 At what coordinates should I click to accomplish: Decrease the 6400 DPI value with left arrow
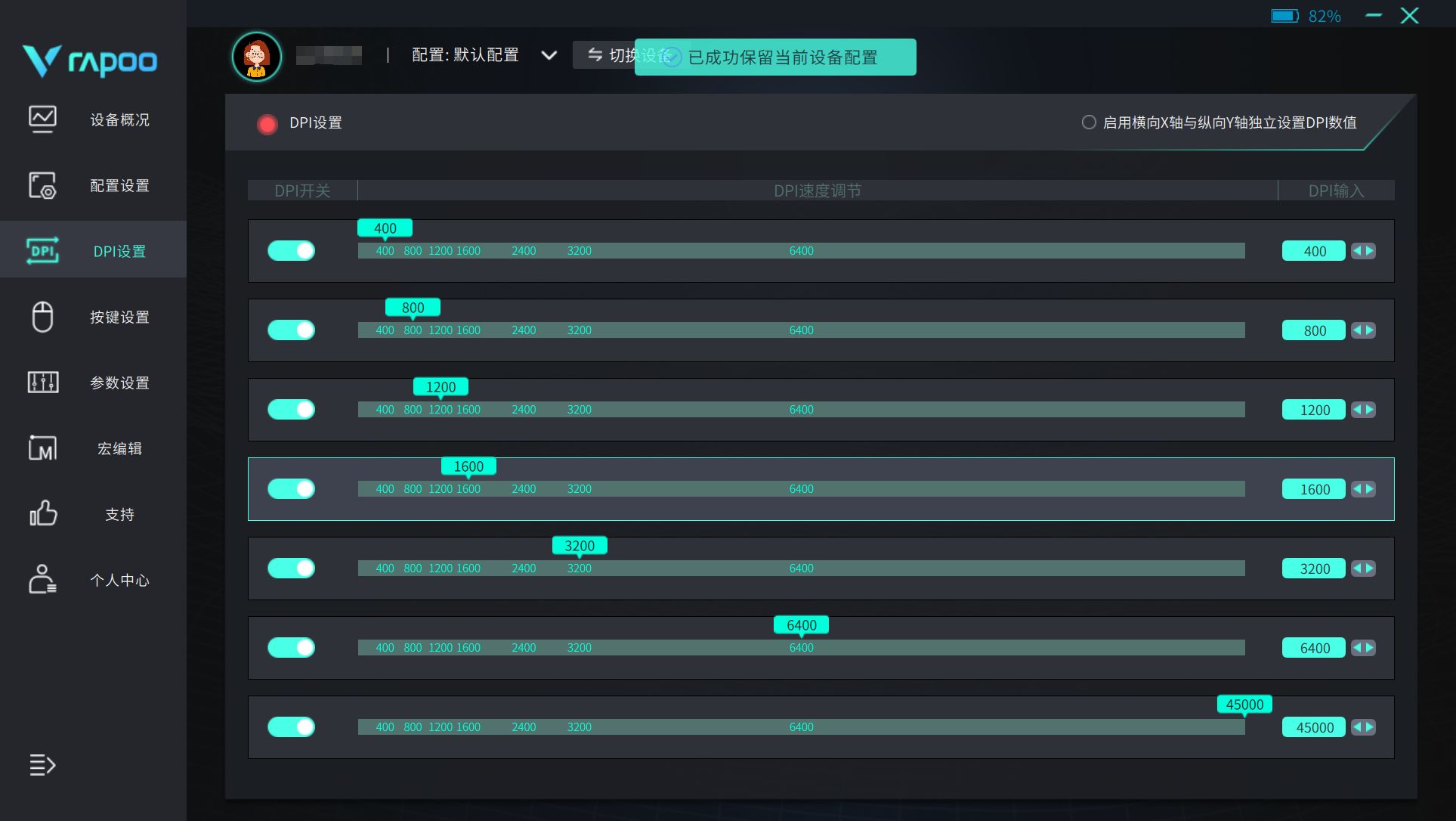pyautogui.click(x=1358, y=648)
